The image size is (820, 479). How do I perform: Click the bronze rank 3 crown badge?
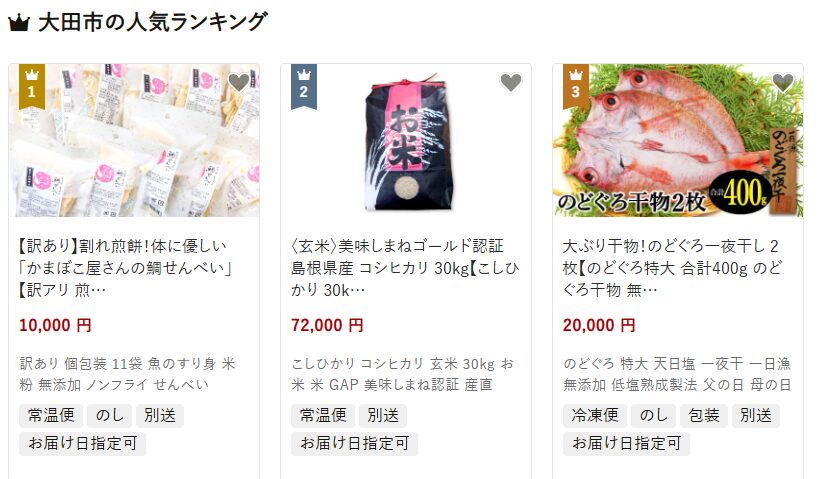click(x=576, y=86)
